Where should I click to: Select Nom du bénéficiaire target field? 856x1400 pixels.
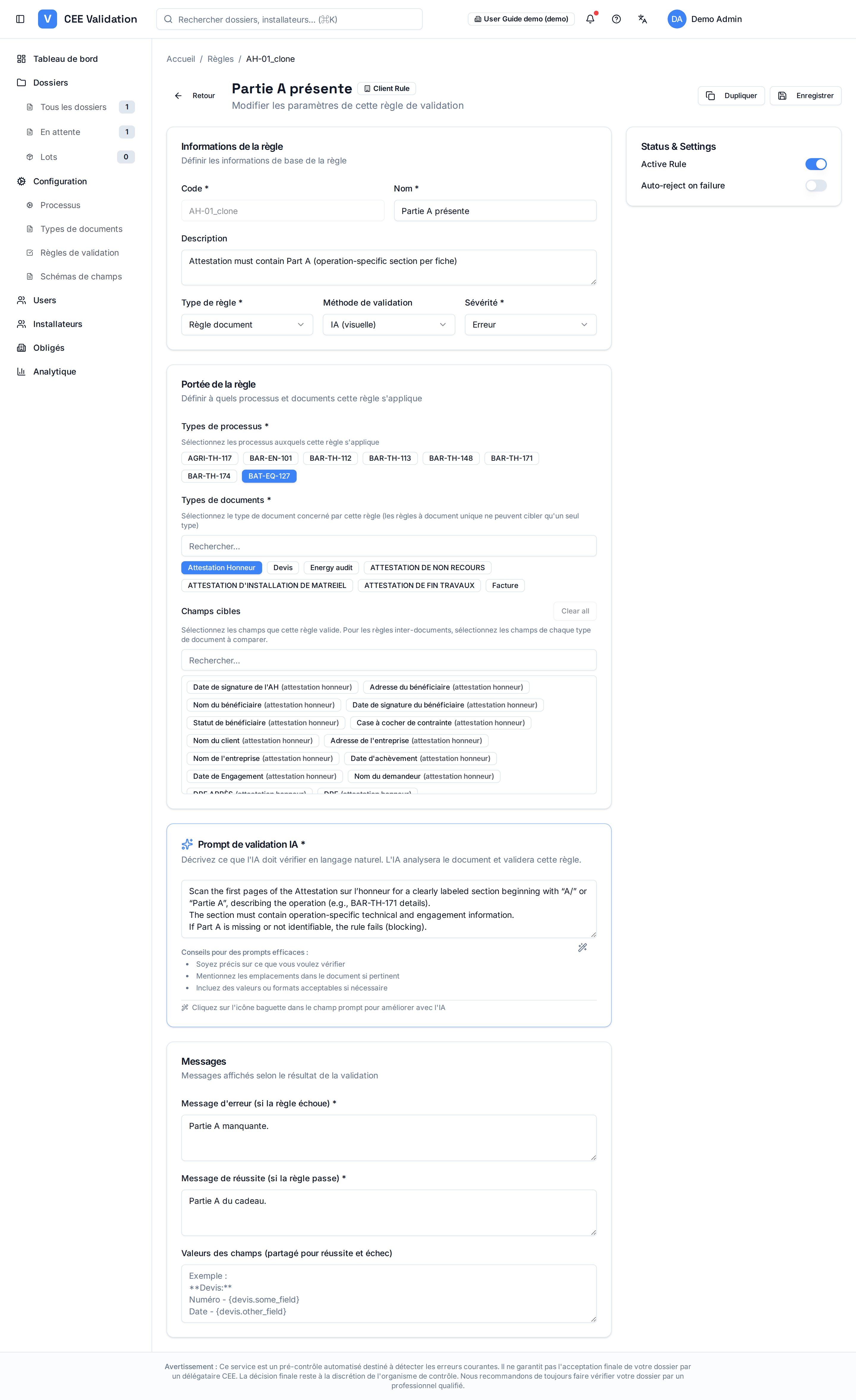pyautogui.click(x=264, y=705)
